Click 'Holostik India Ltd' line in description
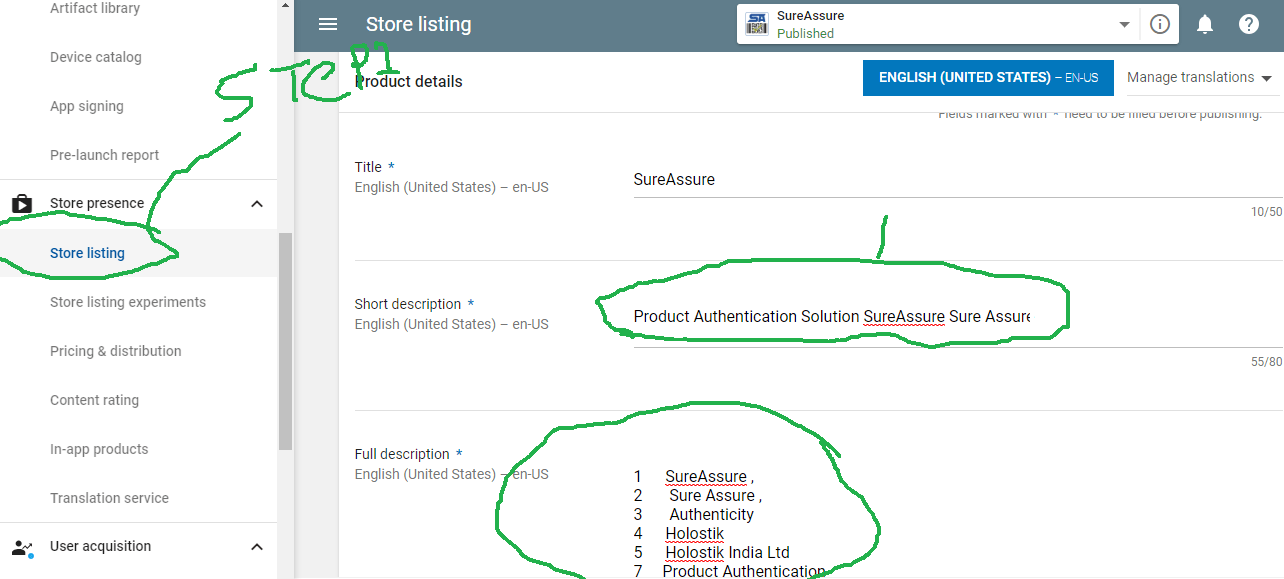 pyautogui.click(x=727, y=552)
